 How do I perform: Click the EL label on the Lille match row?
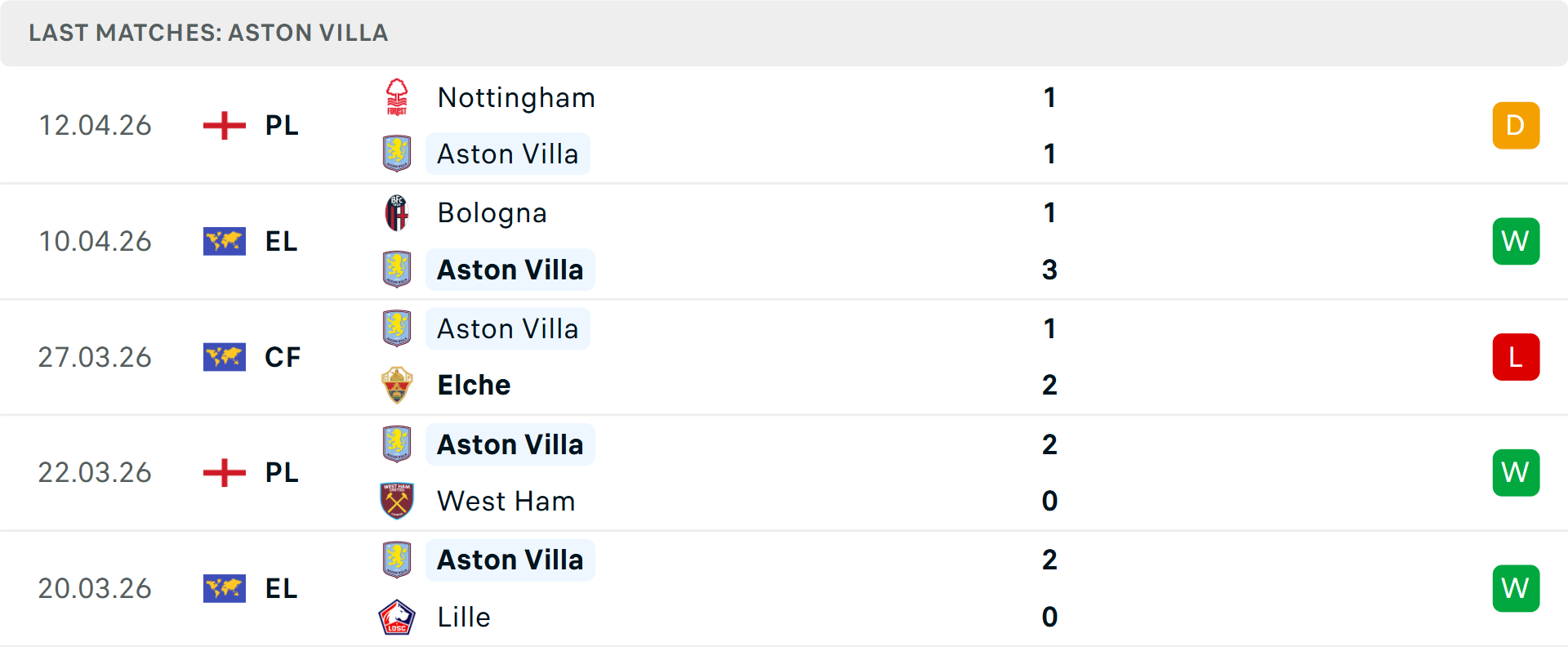coord(280,588)
